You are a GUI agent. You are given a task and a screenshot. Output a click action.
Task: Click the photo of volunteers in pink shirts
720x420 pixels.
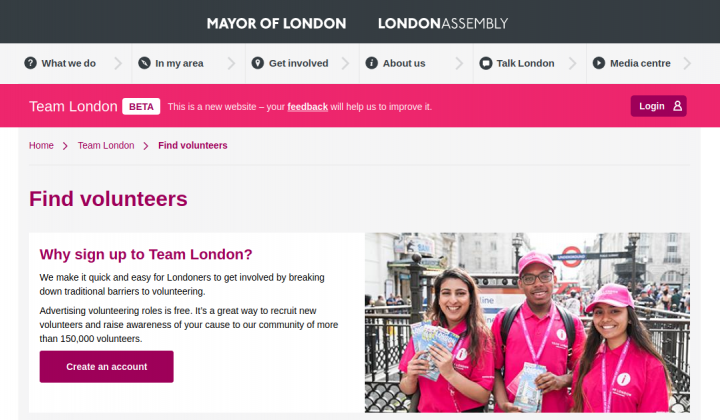point(527,323)
